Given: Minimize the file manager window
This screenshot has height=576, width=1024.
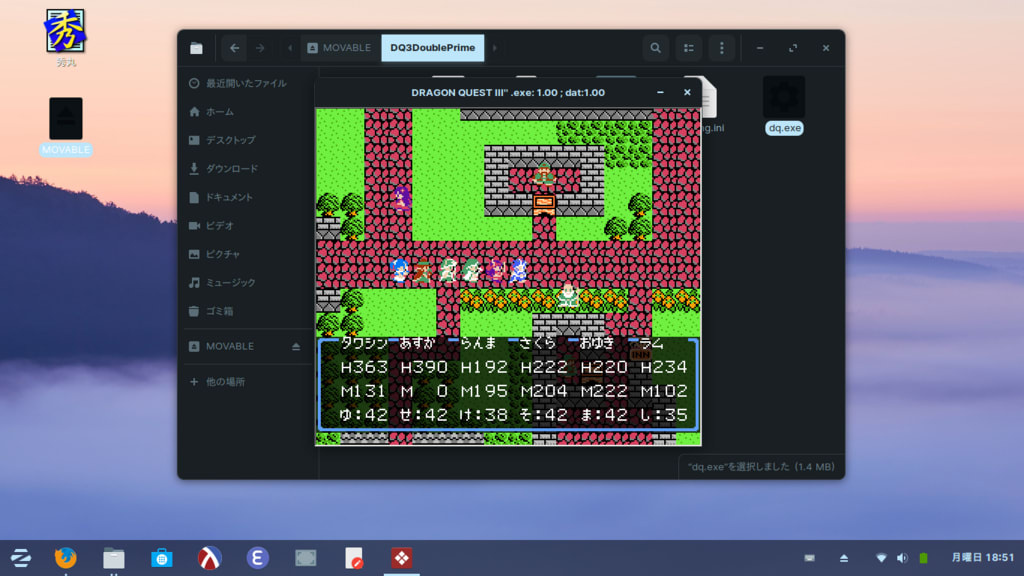Looking at the screenshot, I should 760,48.
